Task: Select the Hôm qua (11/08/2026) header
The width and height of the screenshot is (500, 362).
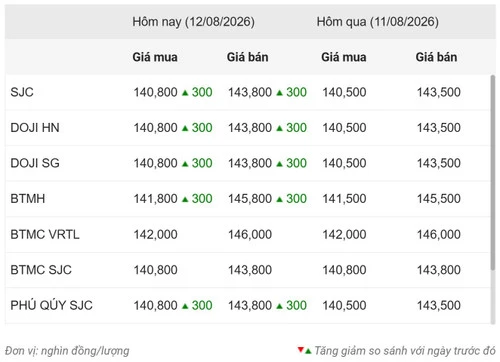Action: (x=378, y=22)
